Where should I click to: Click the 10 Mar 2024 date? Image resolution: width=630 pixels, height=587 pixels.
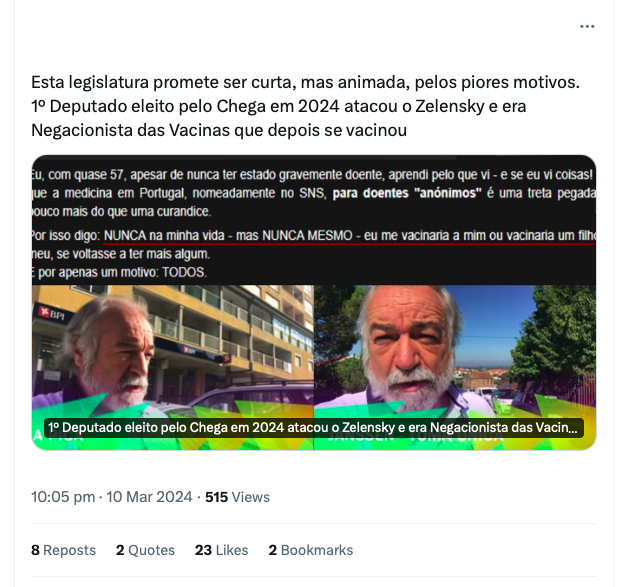[x=149, y=497]
